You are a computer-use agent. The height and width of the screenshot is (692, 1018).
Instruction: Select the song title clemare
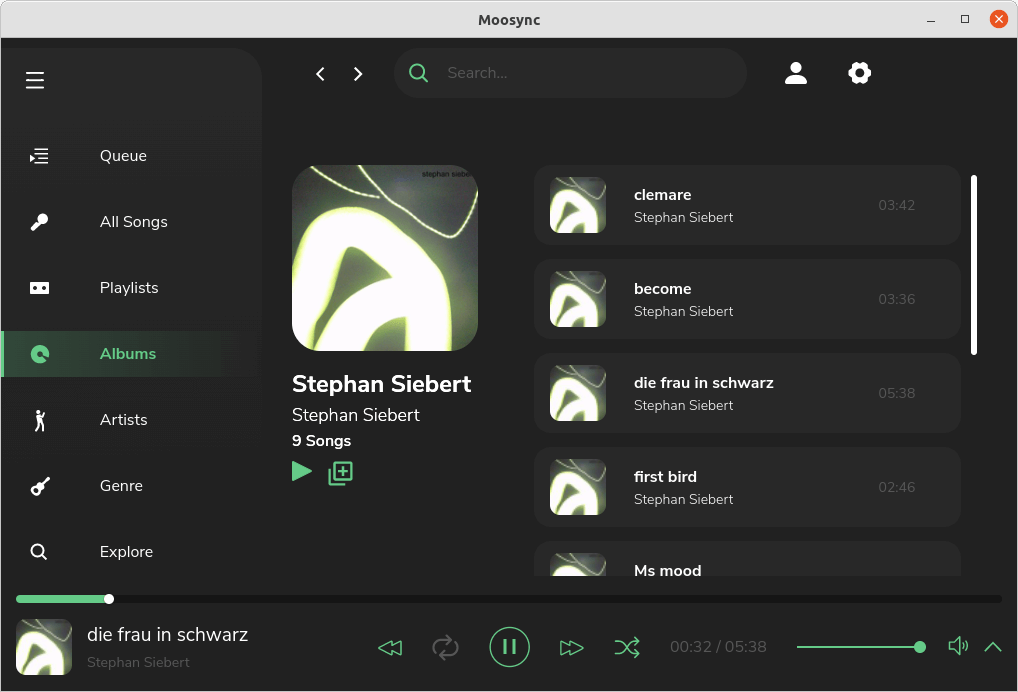[663, 195]
